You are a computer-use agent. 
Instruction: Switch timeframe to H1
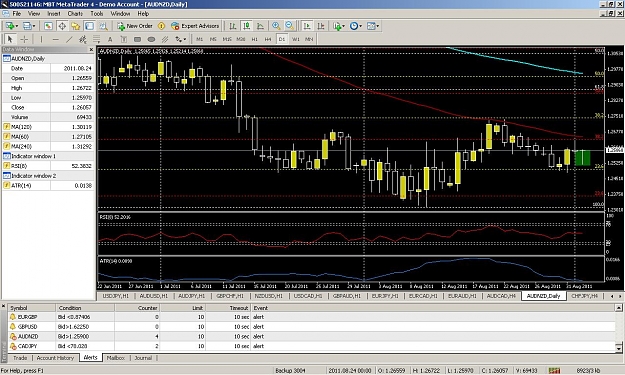click(x=255, y=39)
